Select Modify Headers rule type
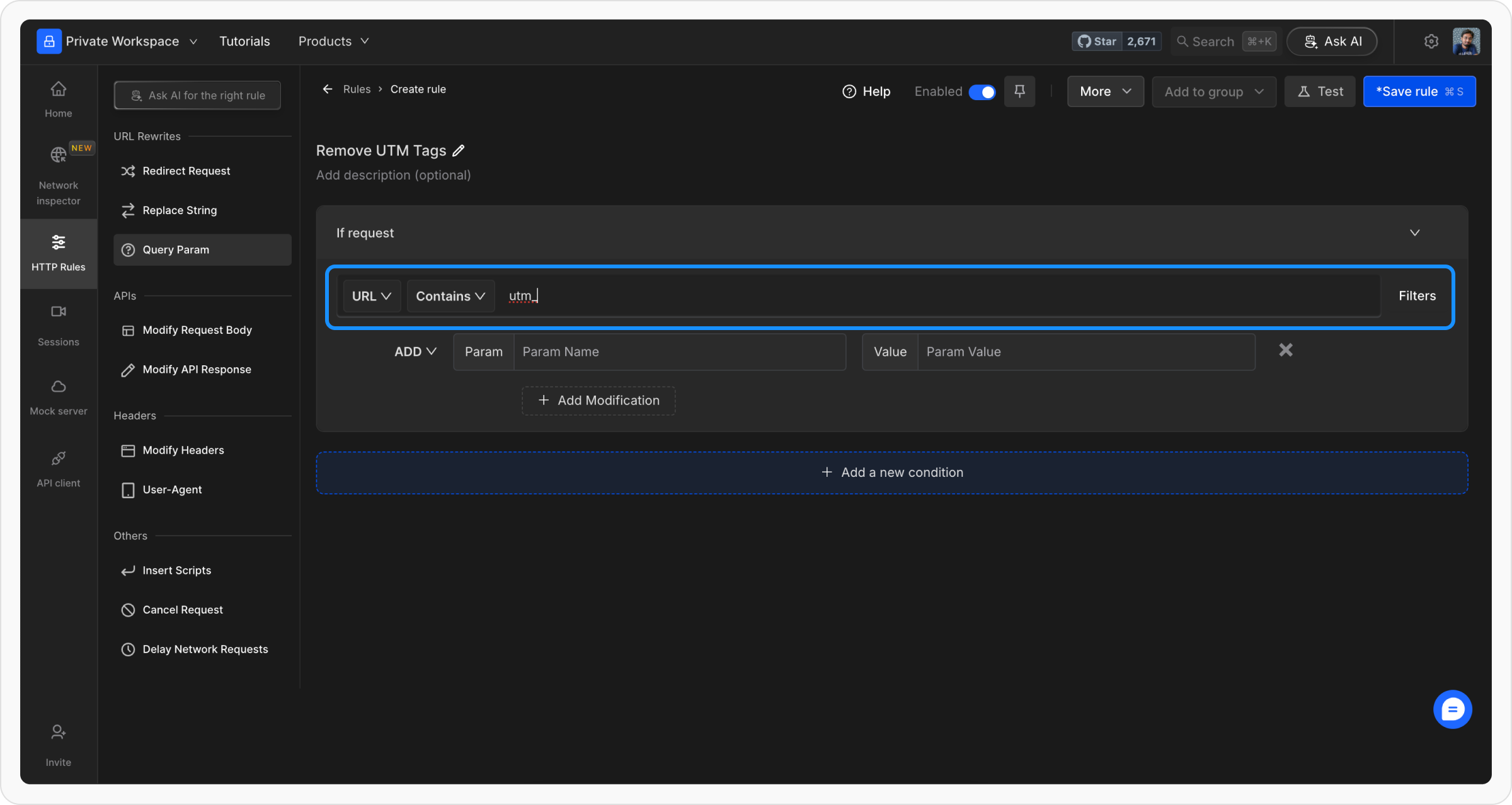Image resolution: width=1512 pixels, height=805 pixels. tap(183, 450)
